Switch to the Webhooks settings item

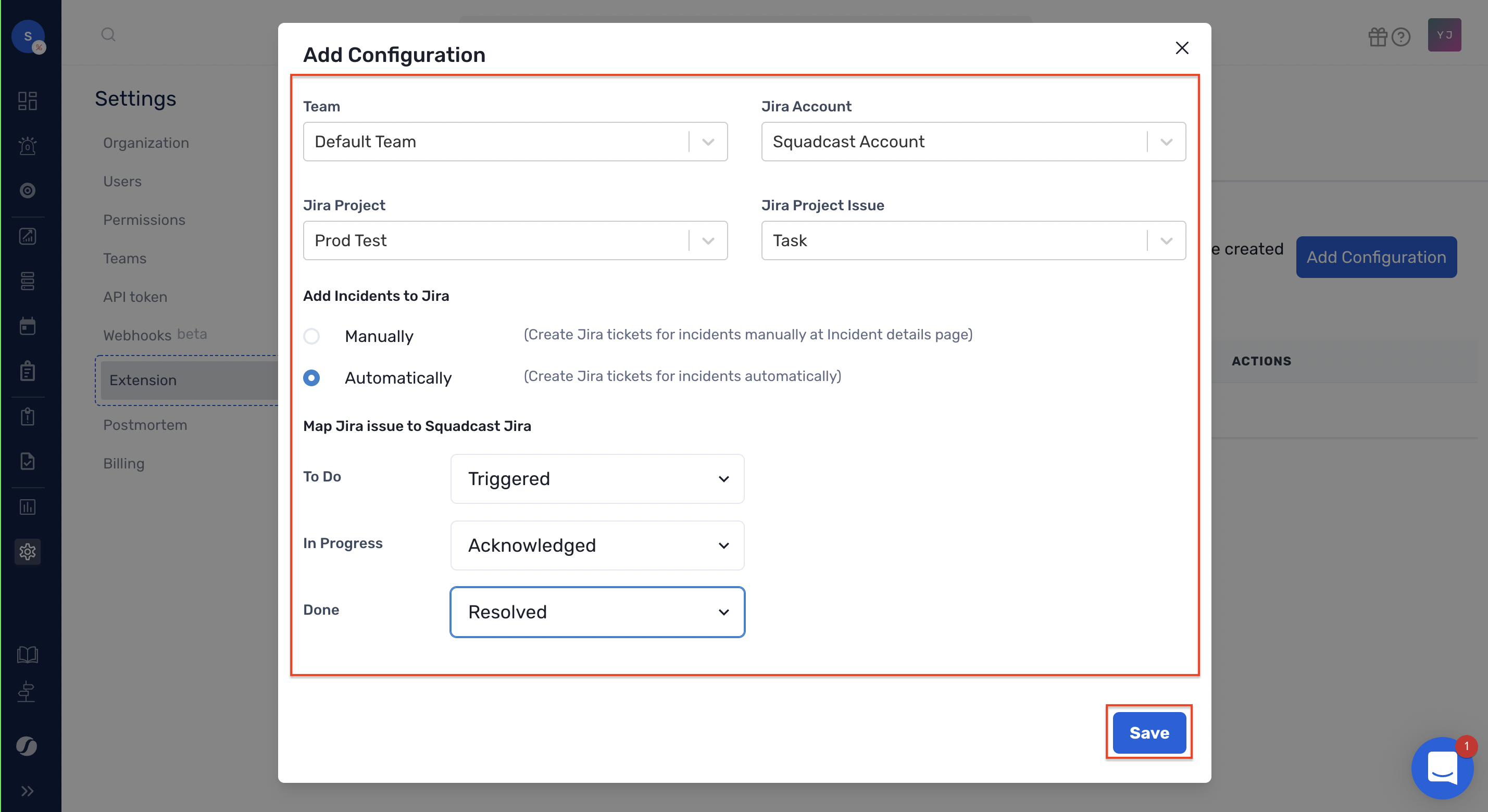pyautogui.click(x=137, y=335)
